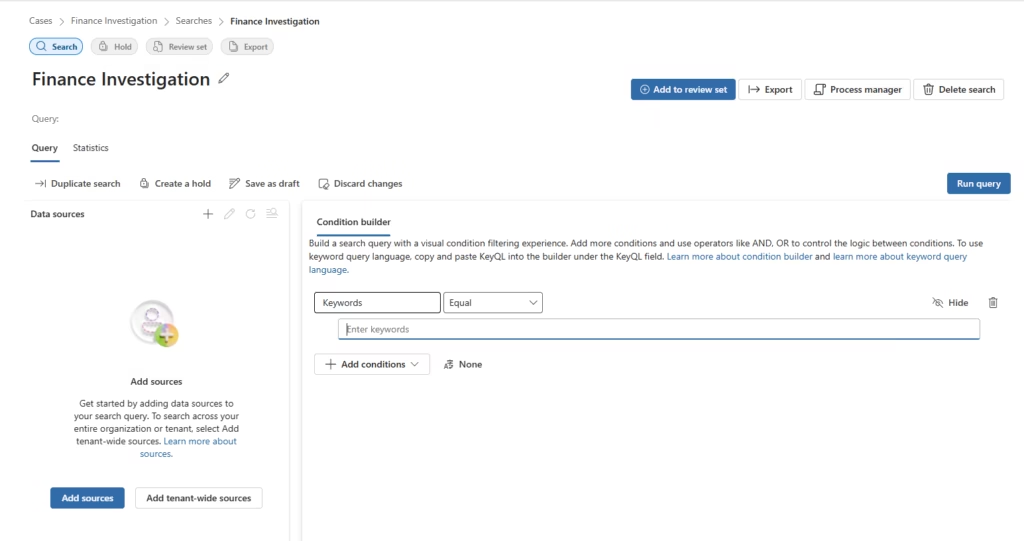This screenshot has height=541, width=1024.
Task: Open Process manager
Action: click(x=857, y=90)
